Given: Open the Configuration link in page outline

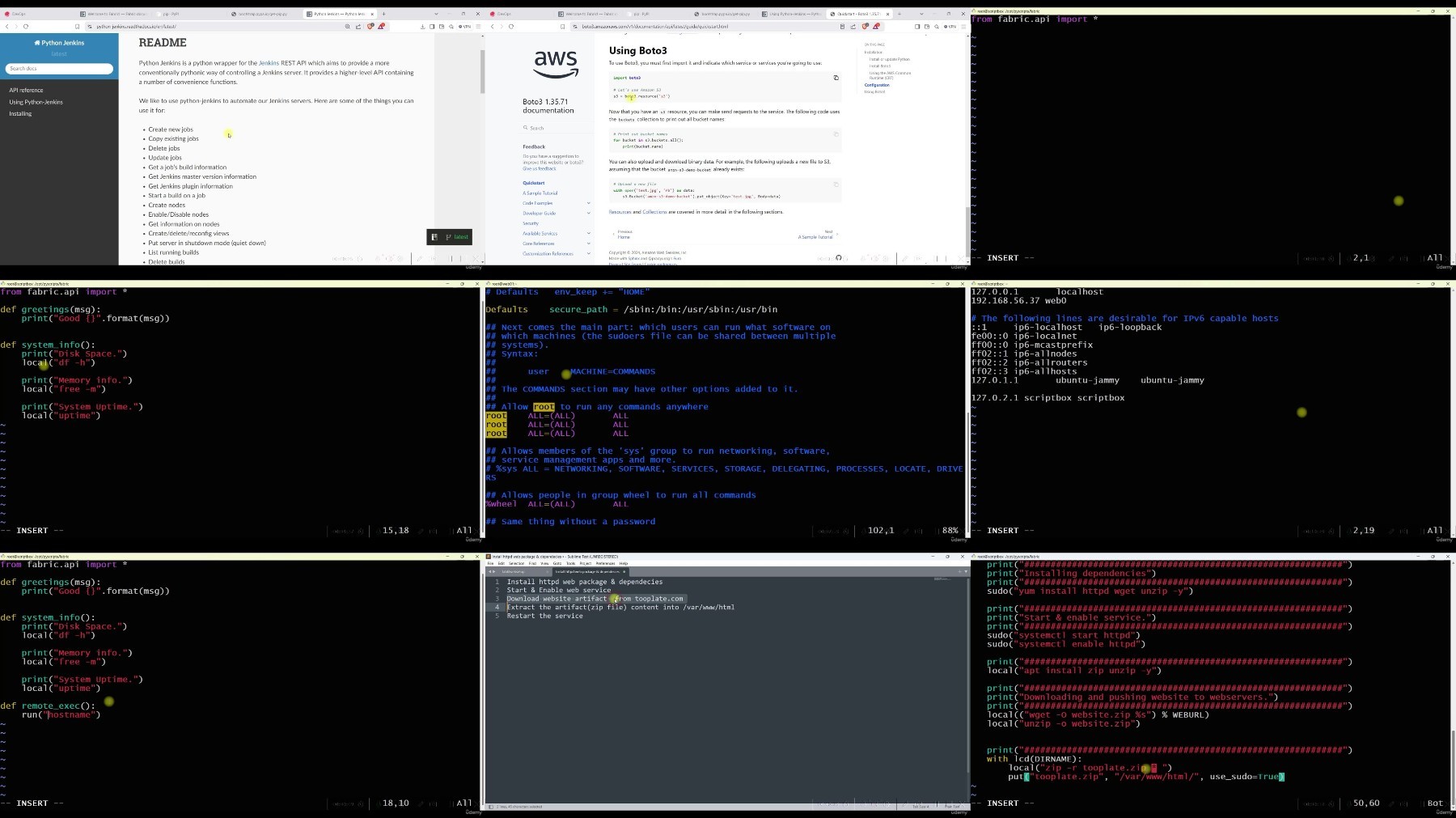Looking at the screenshot, I should (x=877, y=85).
